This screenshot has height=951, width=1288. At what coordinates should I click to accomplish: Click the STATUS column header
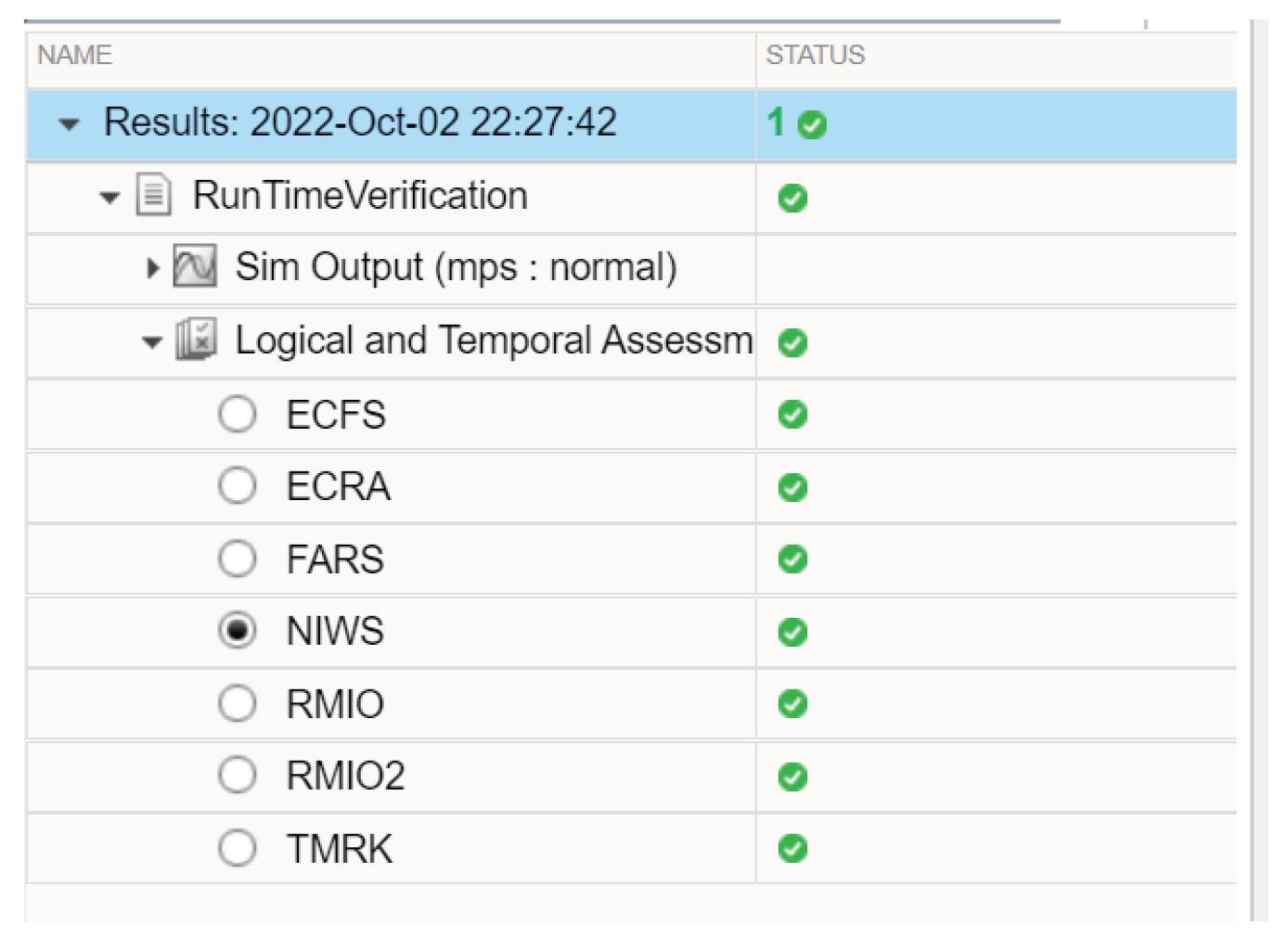tap(815, 56)
